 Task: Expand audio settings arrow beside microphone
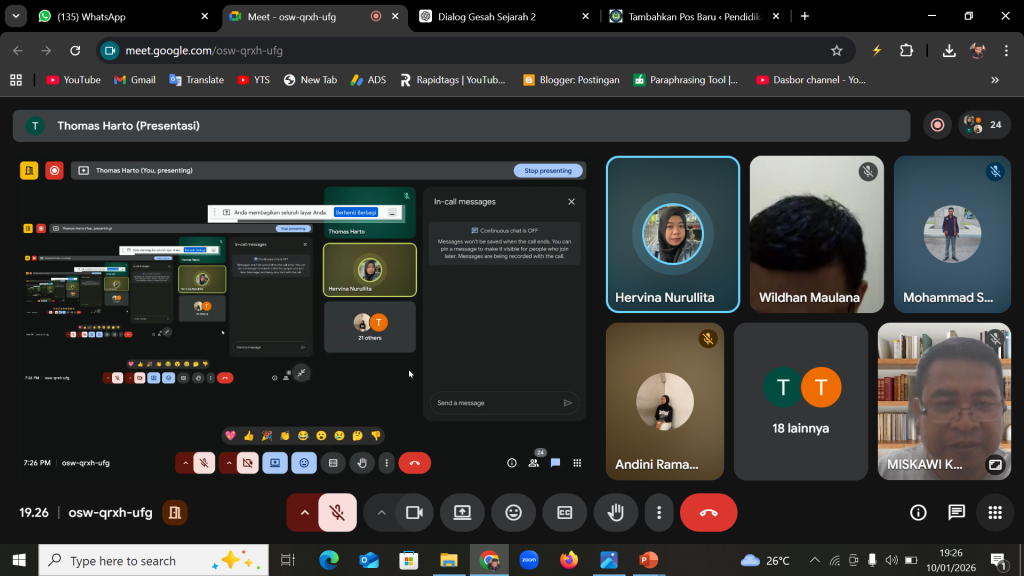coord(304,513)
